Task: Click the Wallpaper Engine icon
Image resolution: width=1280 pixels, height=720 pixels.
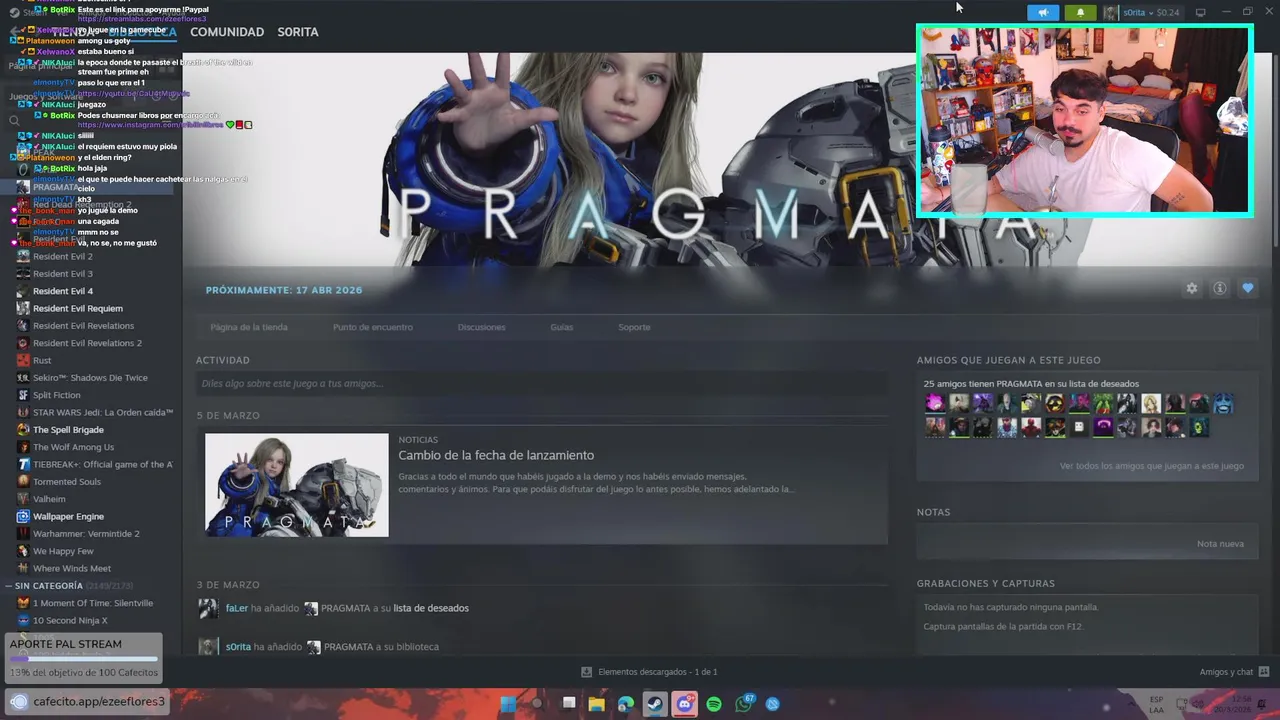Action: point(23,516)
